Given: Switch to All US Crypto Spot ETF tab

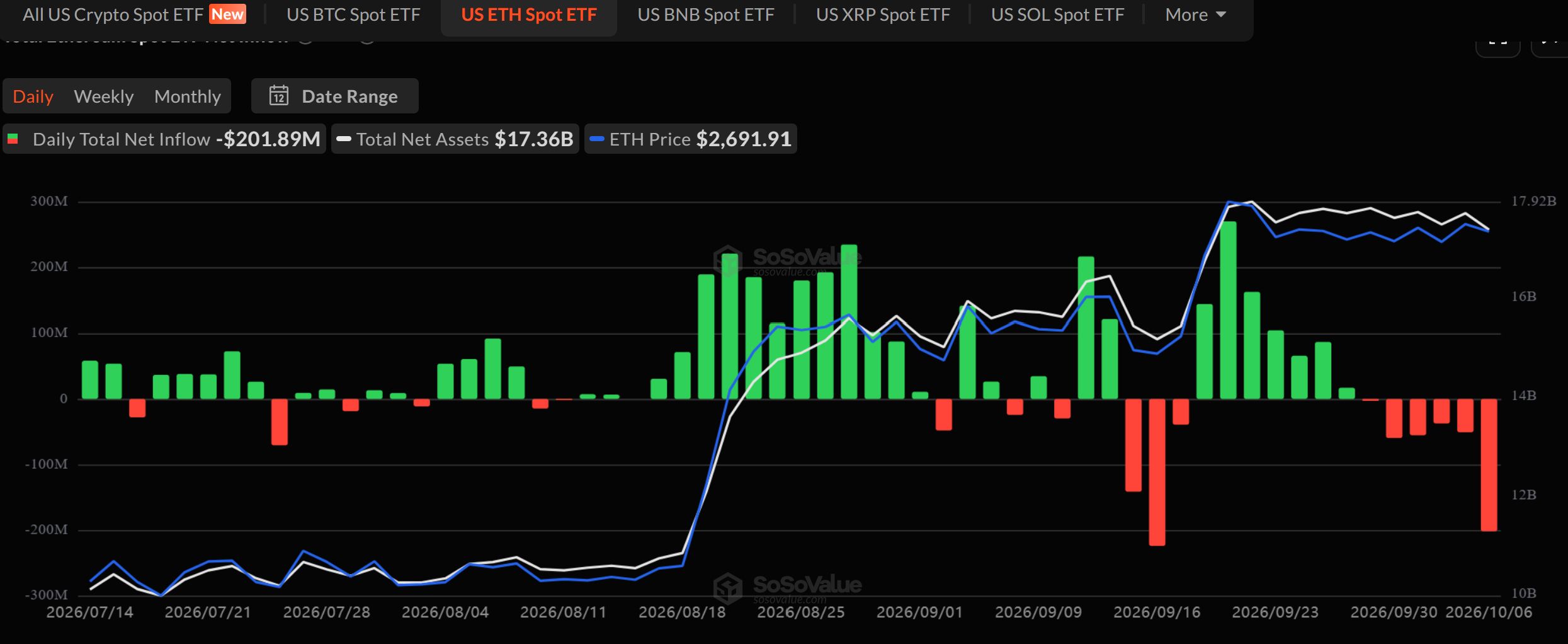Looking at the screenshot, I should pyautogui.click(x=134, y=14).
